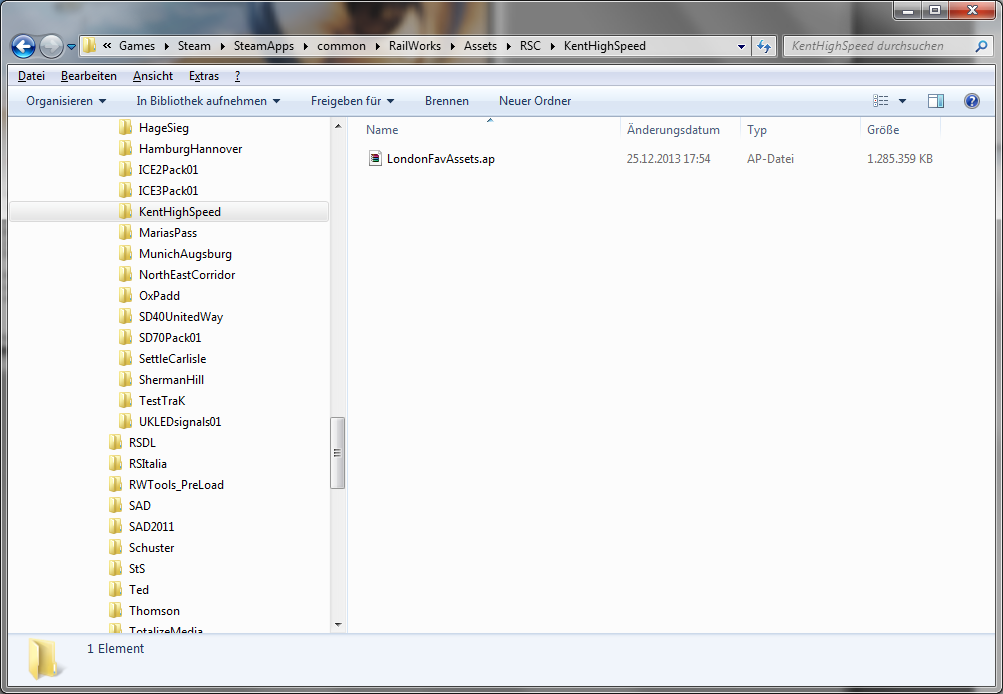Go back with the blue Back arrow

(x=24, y=46)
